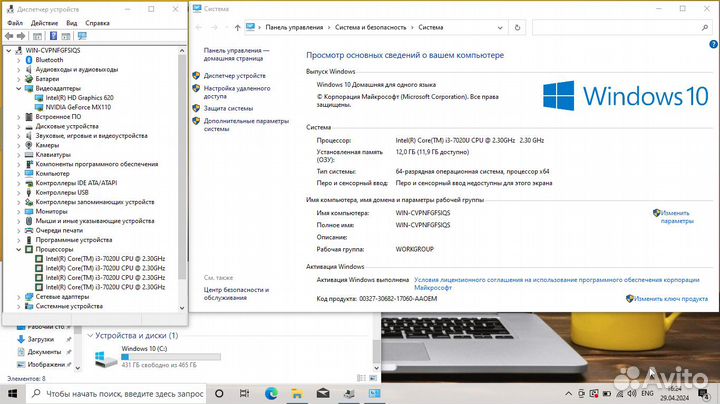This screenshot has height=404, width=720.
Task: Open Центр безопасности и обслуживания link
Action: point(236,294)
